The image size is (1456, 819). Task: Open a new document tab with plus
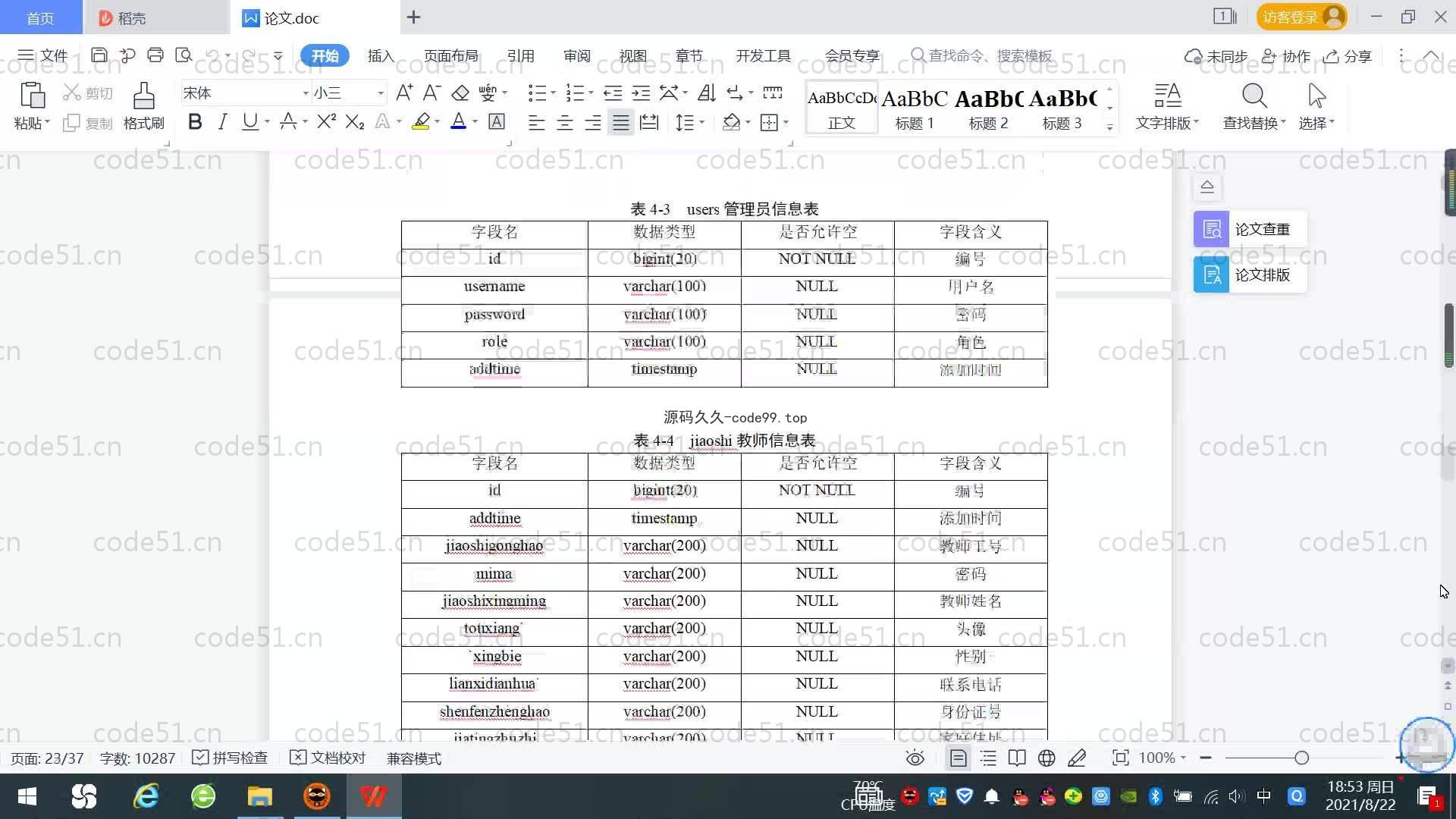click(x=413, y=17)
